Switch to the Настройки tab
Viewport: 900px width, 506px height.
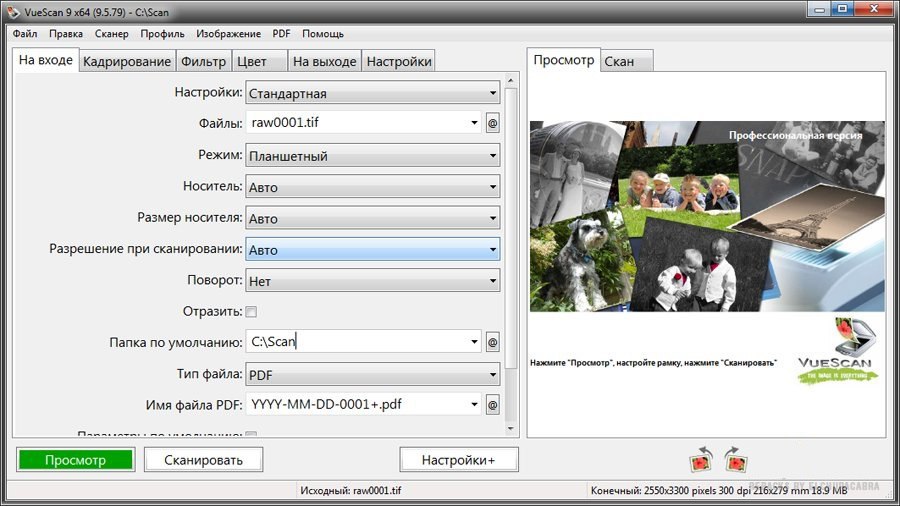[399, 61]
